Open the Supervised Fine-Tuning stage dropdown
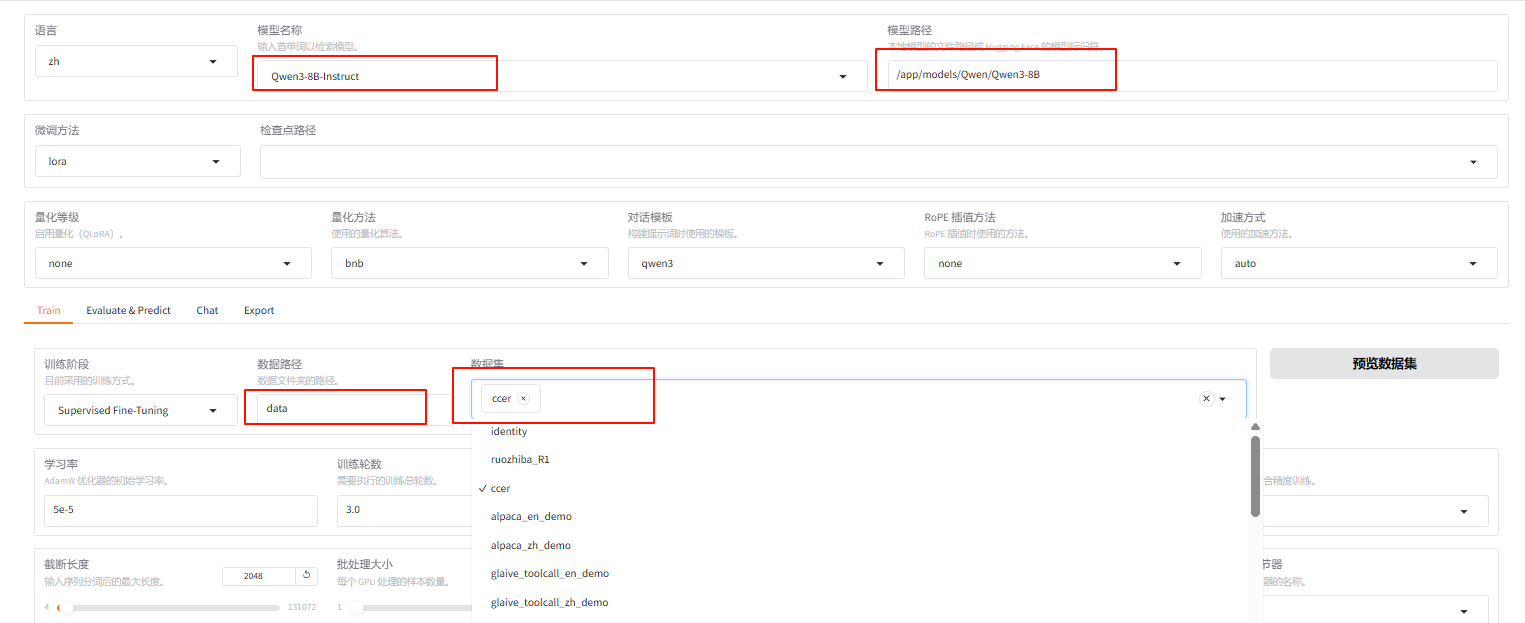 pyautogui.click(x=140, y=410)
